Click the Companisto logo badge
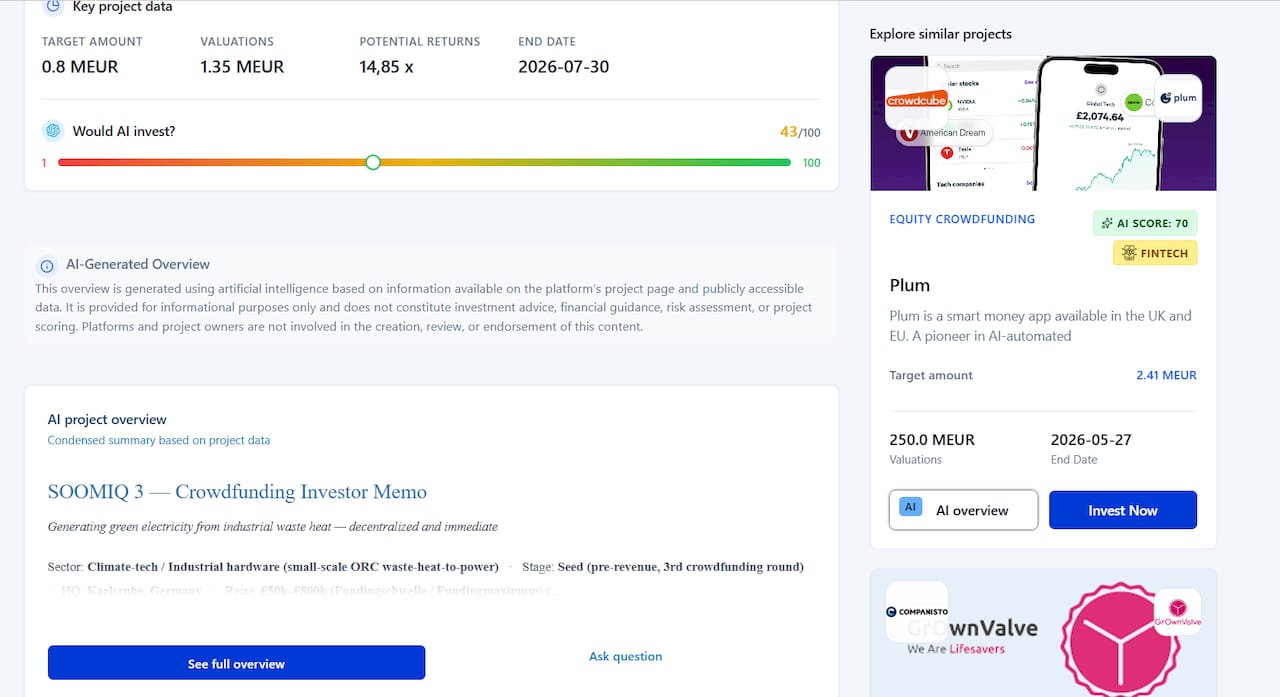 pyautogui.click(x=916, y=611)
